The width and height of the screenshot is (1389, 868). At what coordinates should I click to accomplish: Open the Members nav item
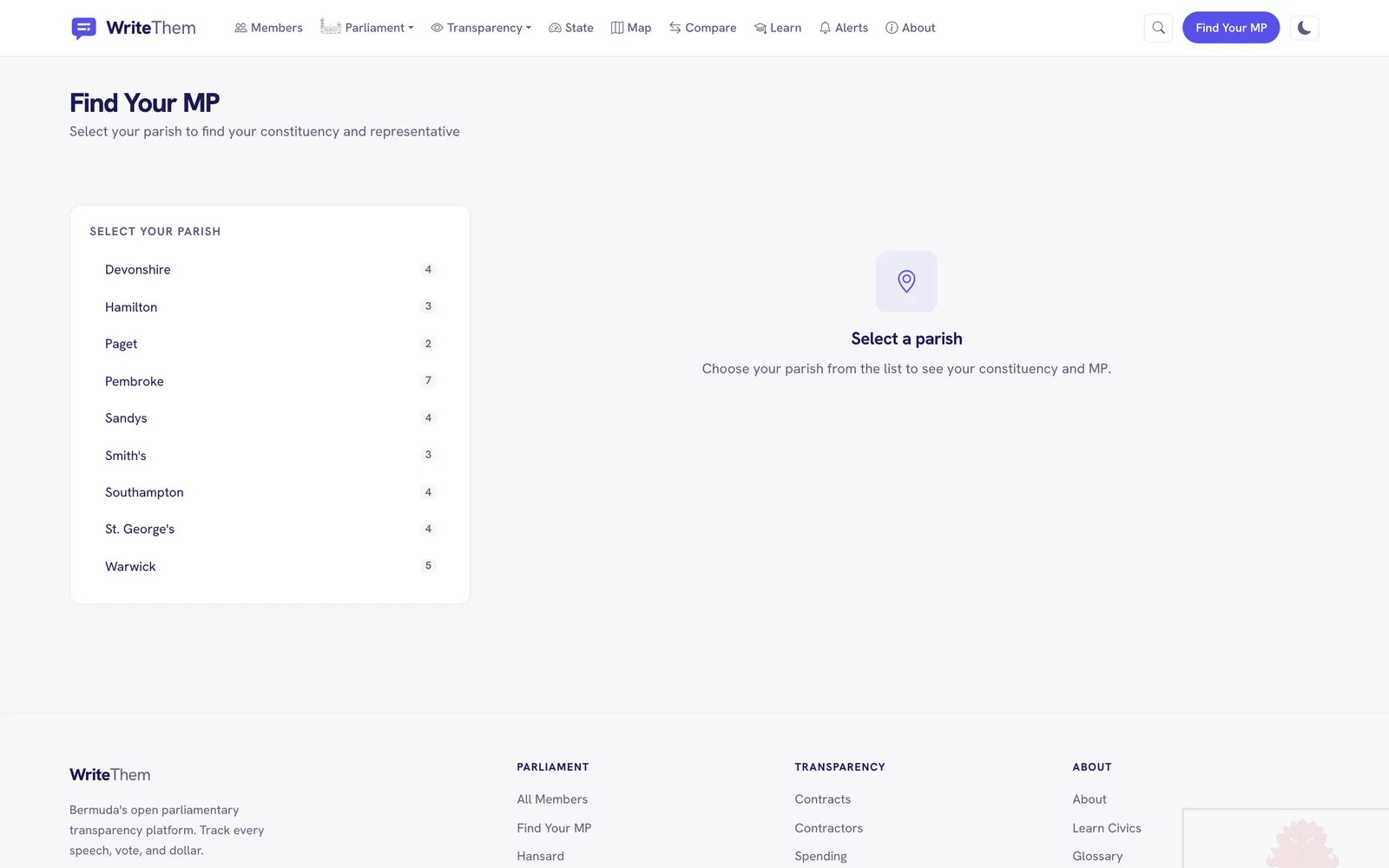point(268,28)
